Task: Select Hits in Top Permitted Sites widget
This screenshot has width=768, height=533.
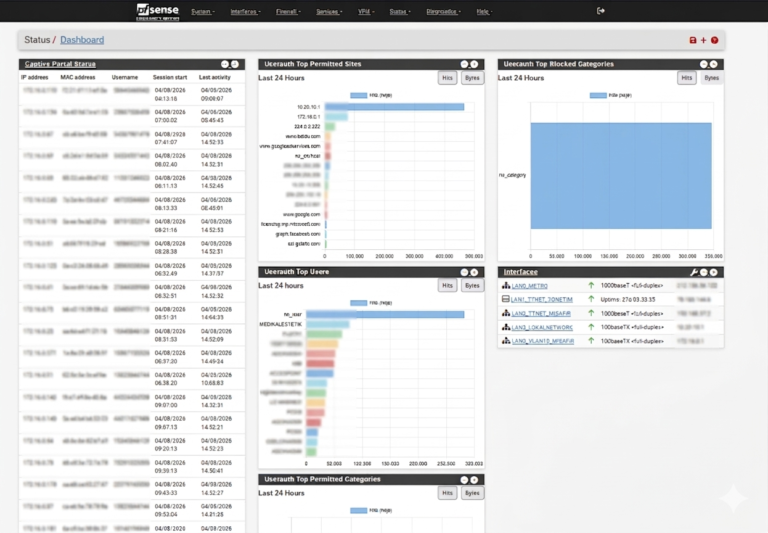Action: 447,78
